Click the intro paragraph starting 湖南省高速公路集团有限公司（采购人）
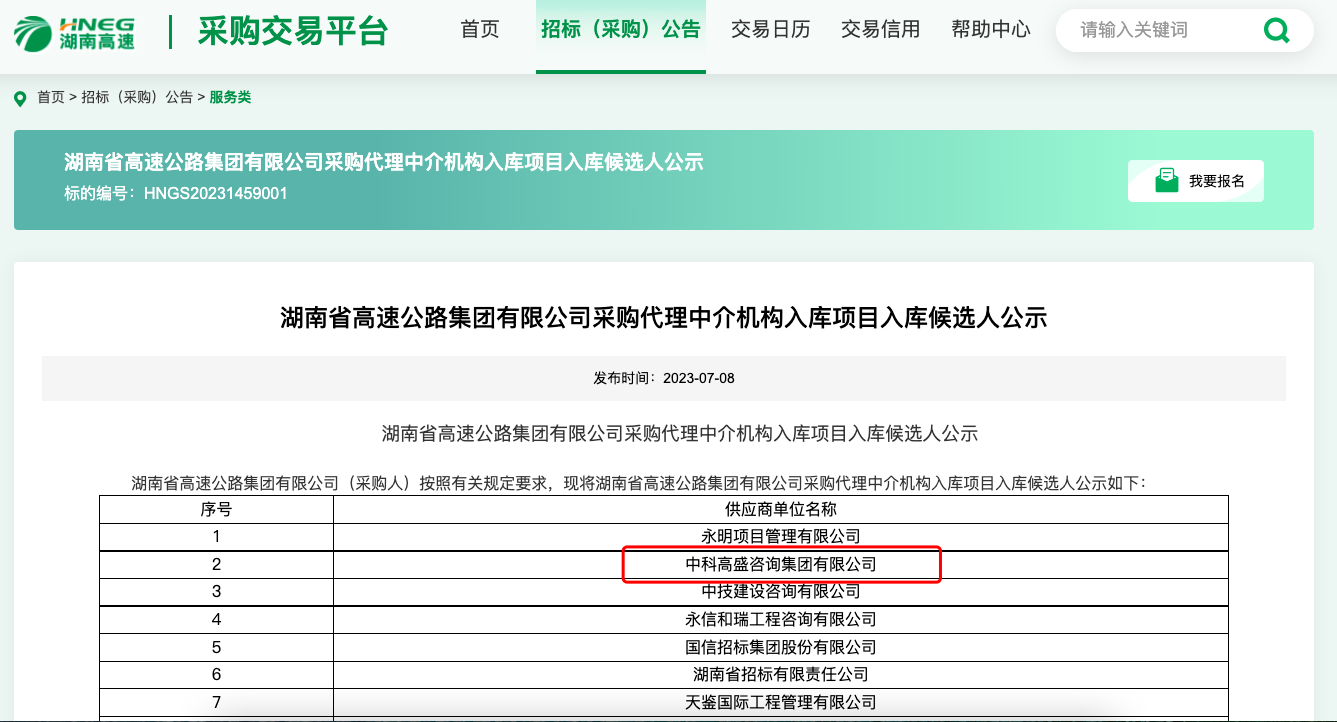The height and width of the screenshot is (722, 1337). [x=639, y=484]
